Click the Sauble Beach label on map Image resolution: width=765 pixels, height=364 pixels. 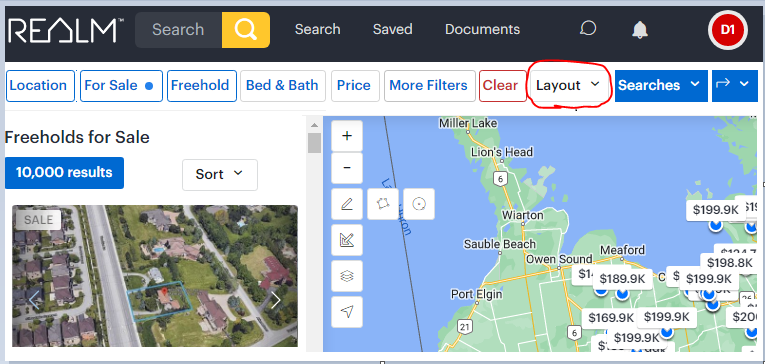click(500, 244)
